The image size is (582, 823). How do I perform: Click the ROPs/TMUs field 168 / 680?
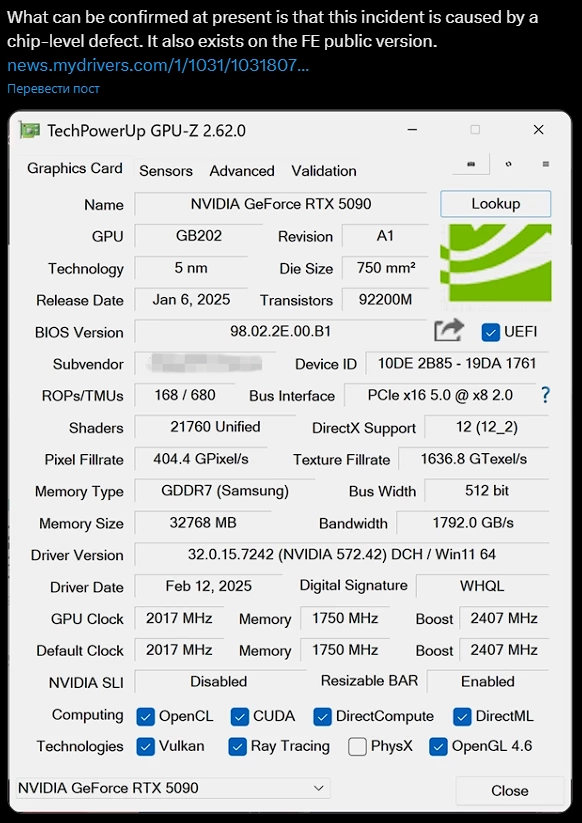pyautogui.click(x=184, y=395)
